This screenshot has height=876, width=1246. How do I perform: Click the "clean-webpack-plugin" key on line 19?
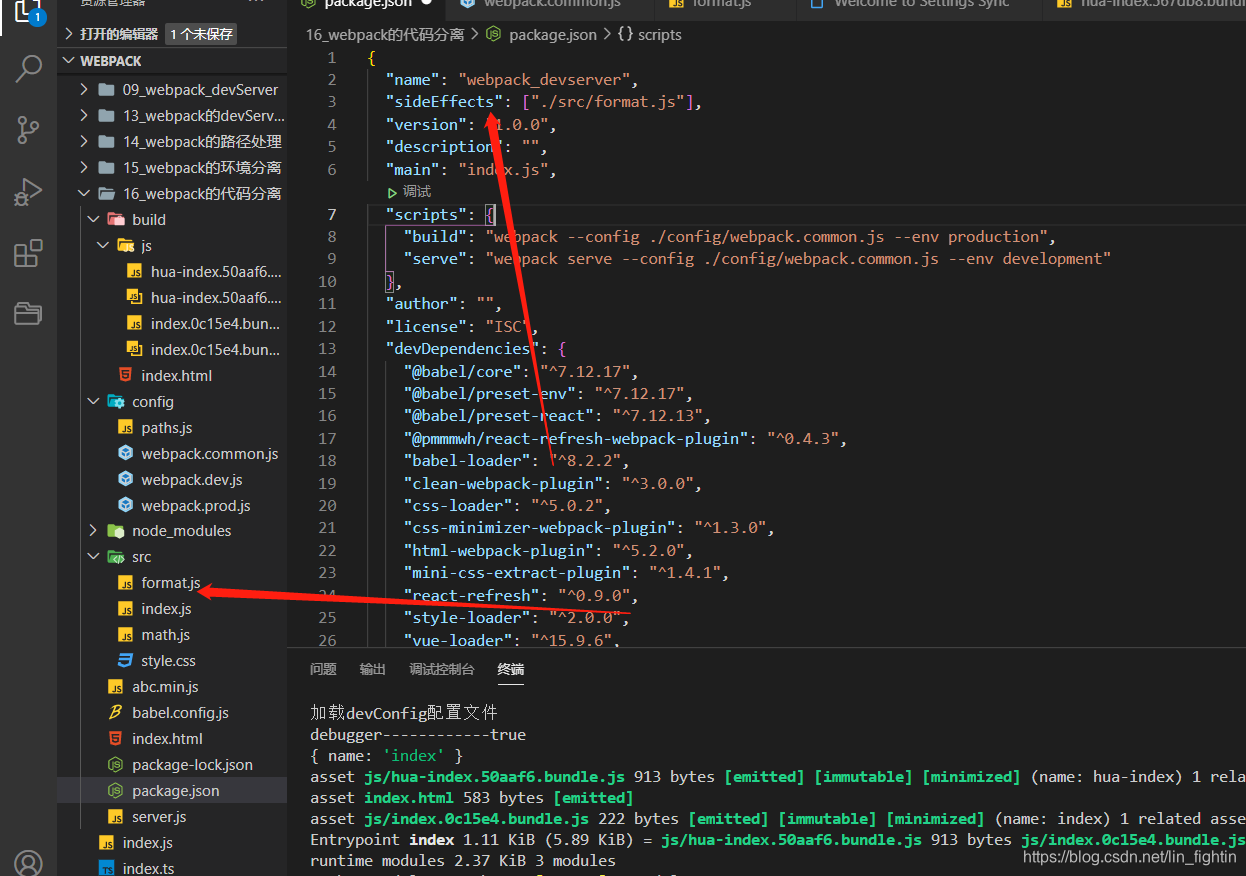click(504, 483)
